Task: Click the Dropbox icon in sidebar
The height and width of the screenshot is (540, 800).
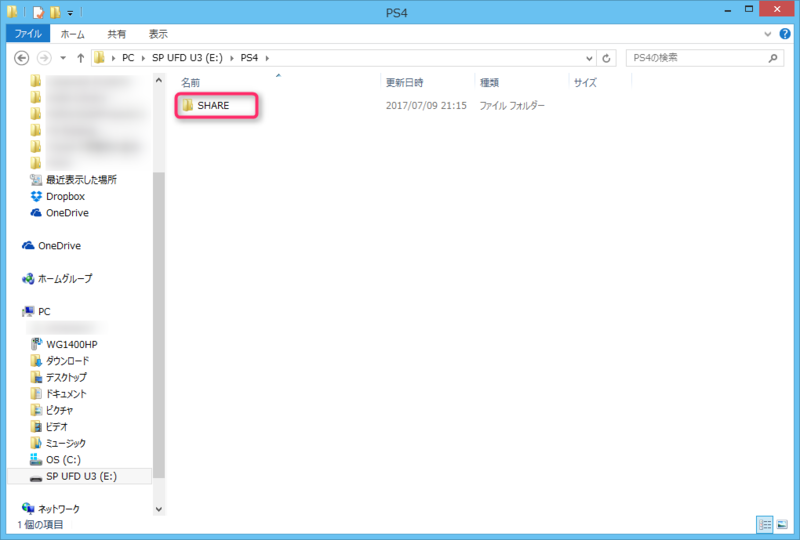Action: pos(36,197)
